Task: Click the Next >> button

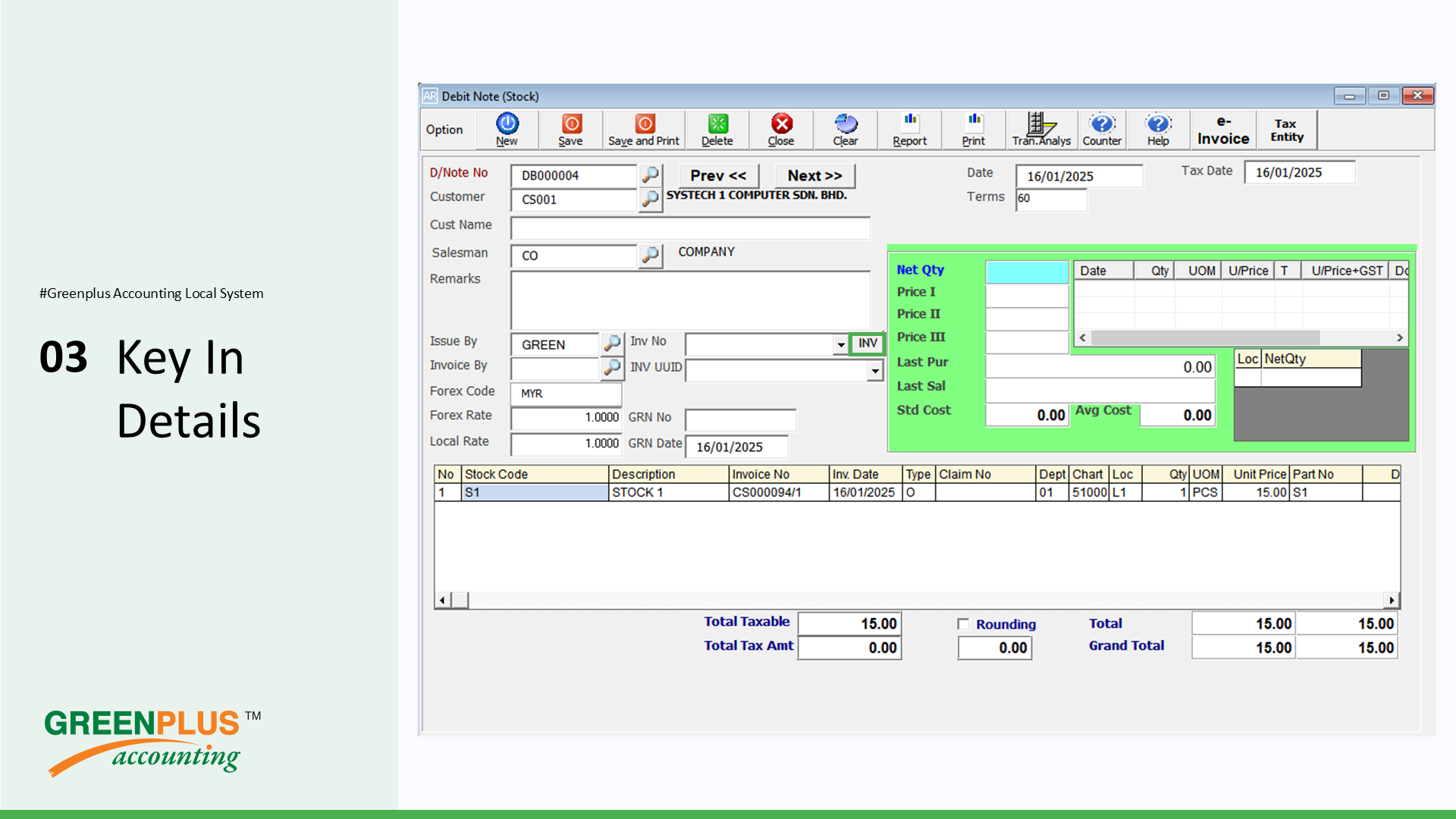Action: pos(815,176)
